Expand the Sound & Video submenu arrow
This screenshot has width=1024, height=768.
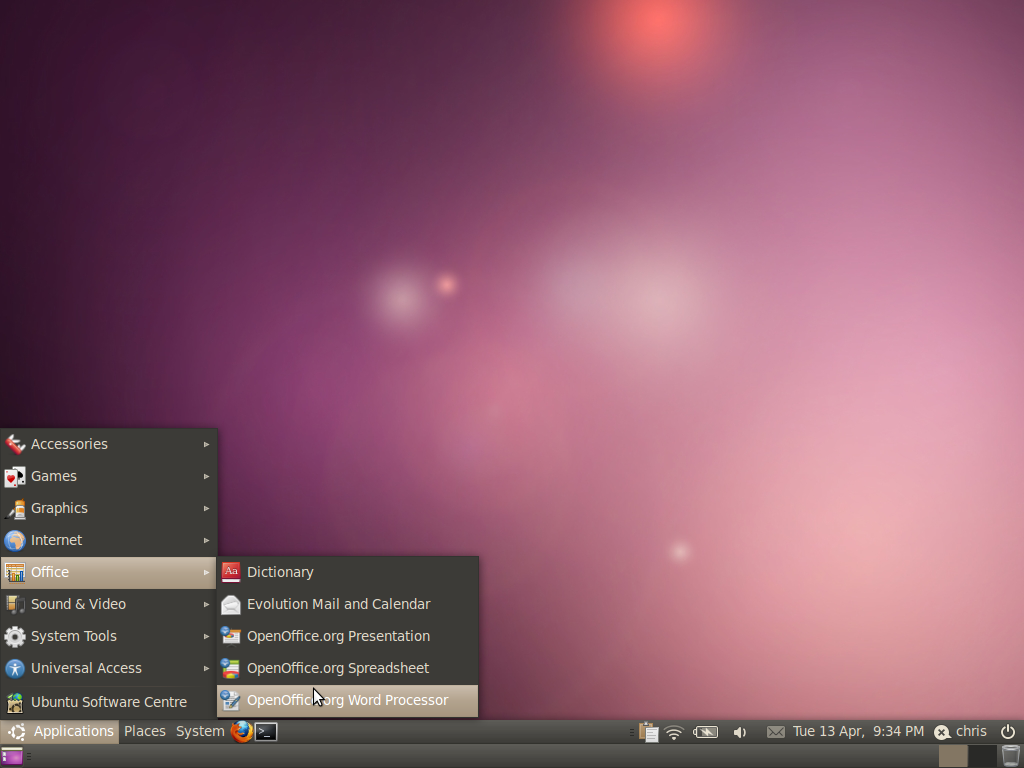pos(206,604)
